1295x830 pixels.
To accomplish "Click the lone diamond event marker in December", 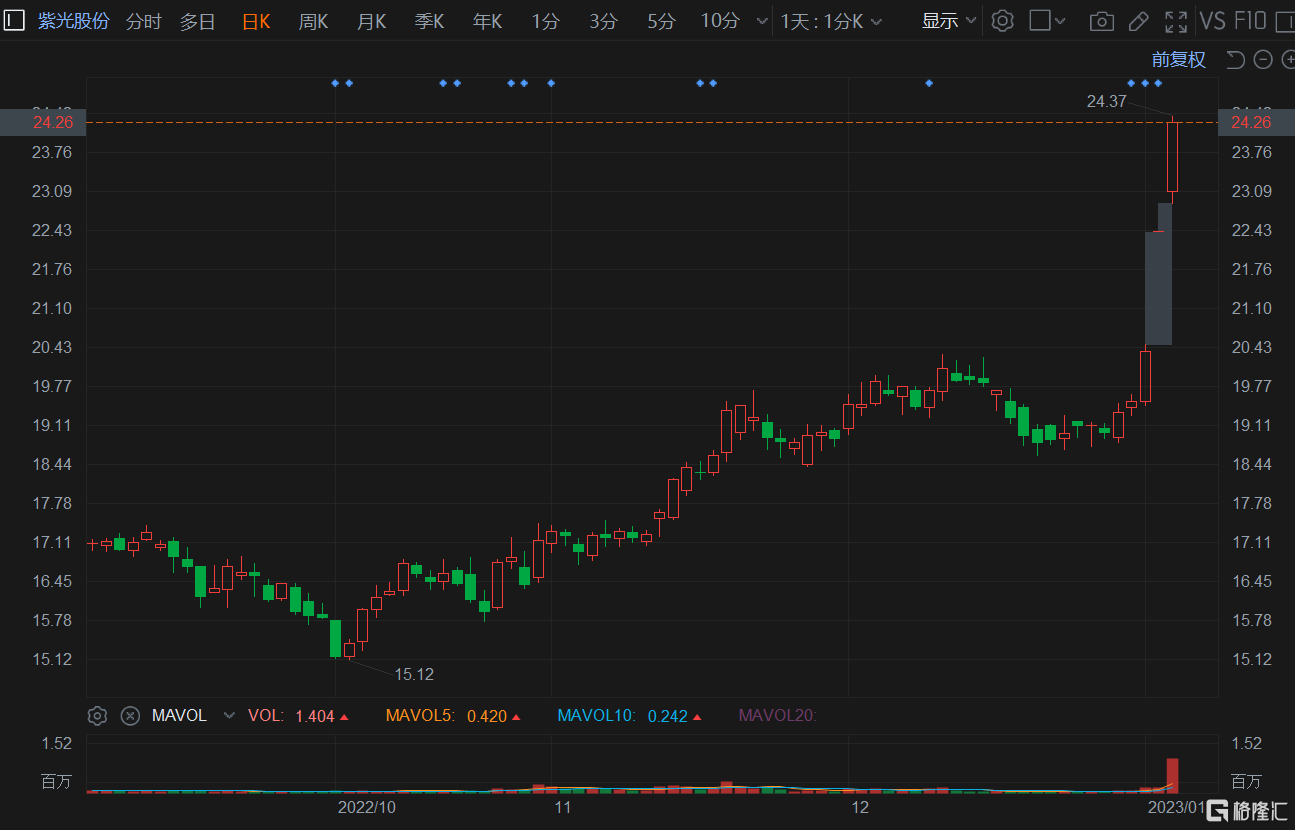I will tap(929, 83).
